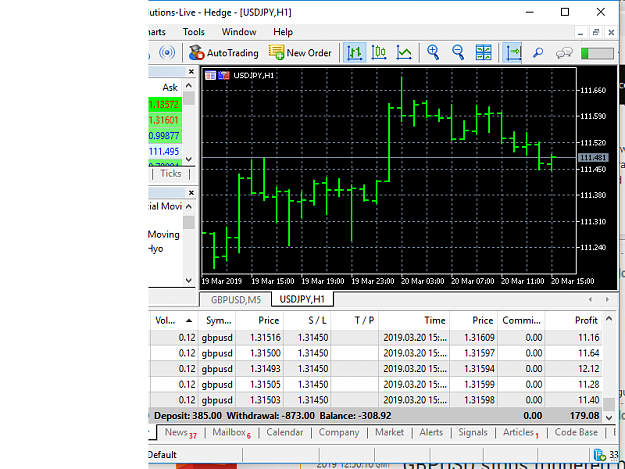Open the Alerts tab
625x469 pixels.
tap(431, 433)
